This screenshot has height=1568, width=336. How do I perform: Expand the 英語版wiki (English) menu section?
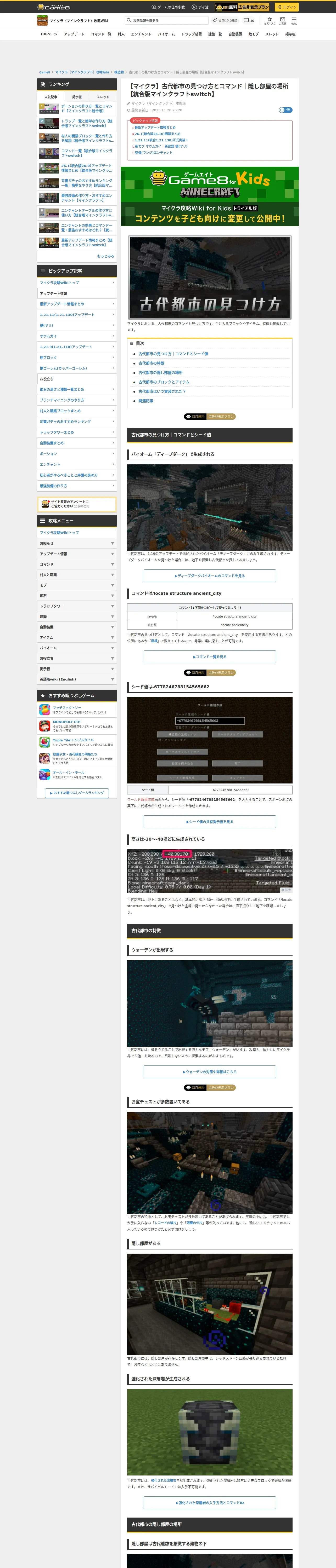point(77,679)
